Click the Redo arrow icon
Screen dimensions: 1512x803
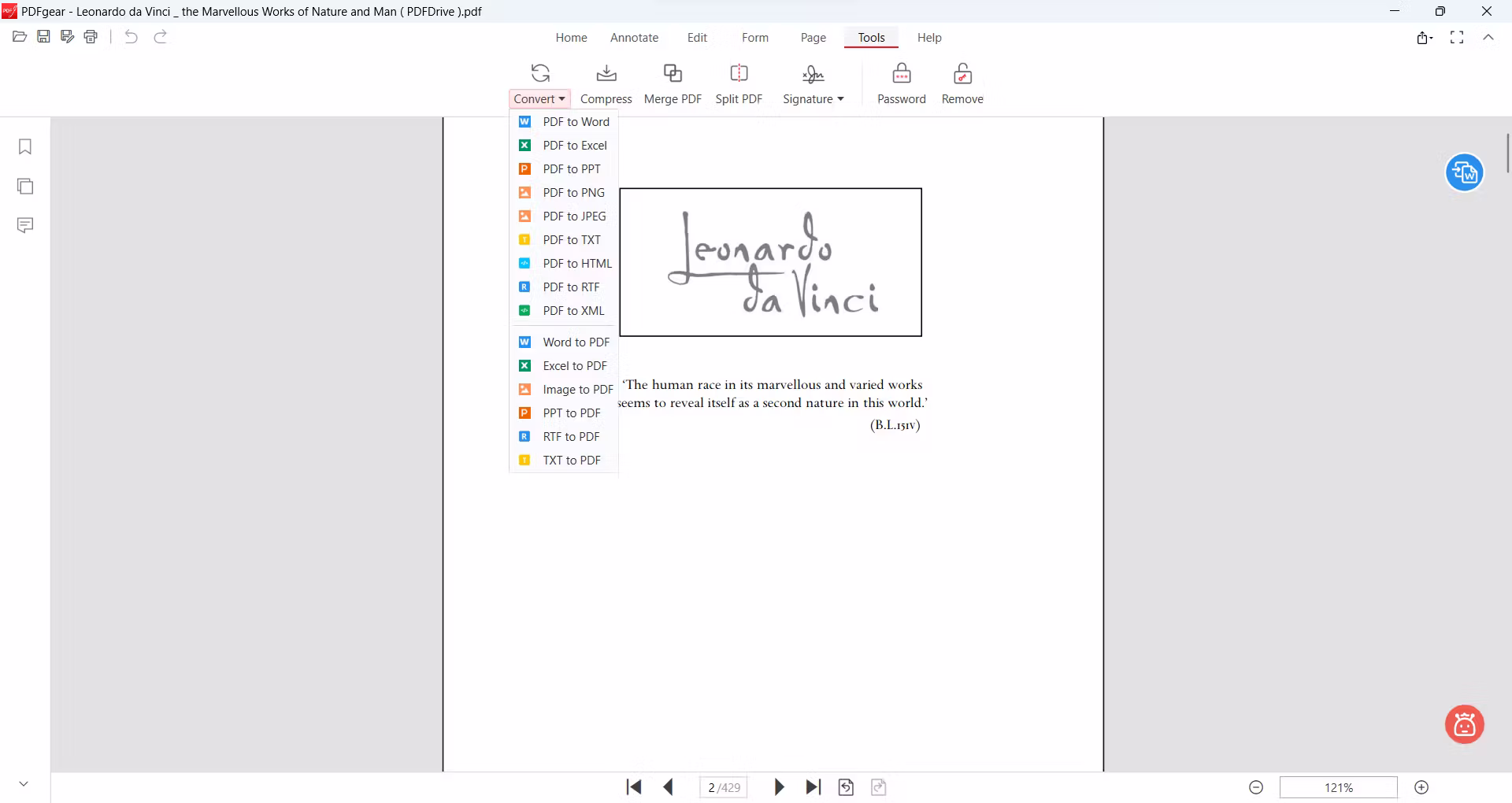coord(160,37)
